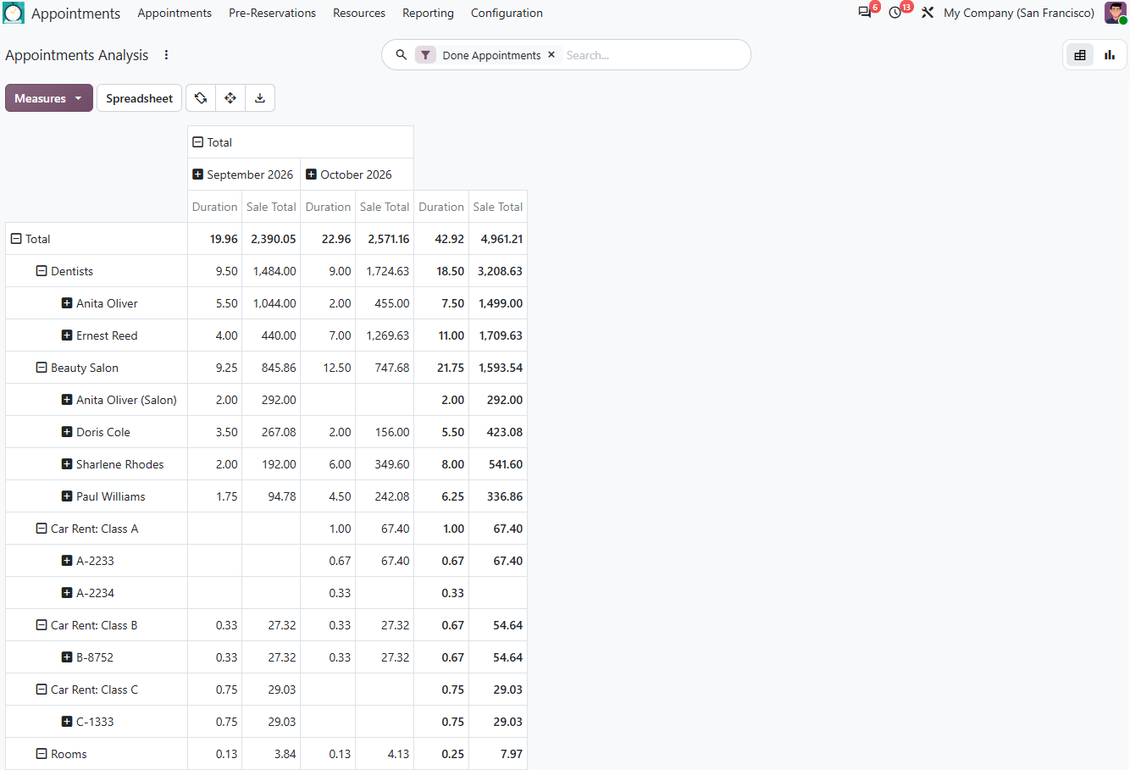Flip the pivot axes
The height and width of the screenshot is (770, 1130).
[201, 98]
